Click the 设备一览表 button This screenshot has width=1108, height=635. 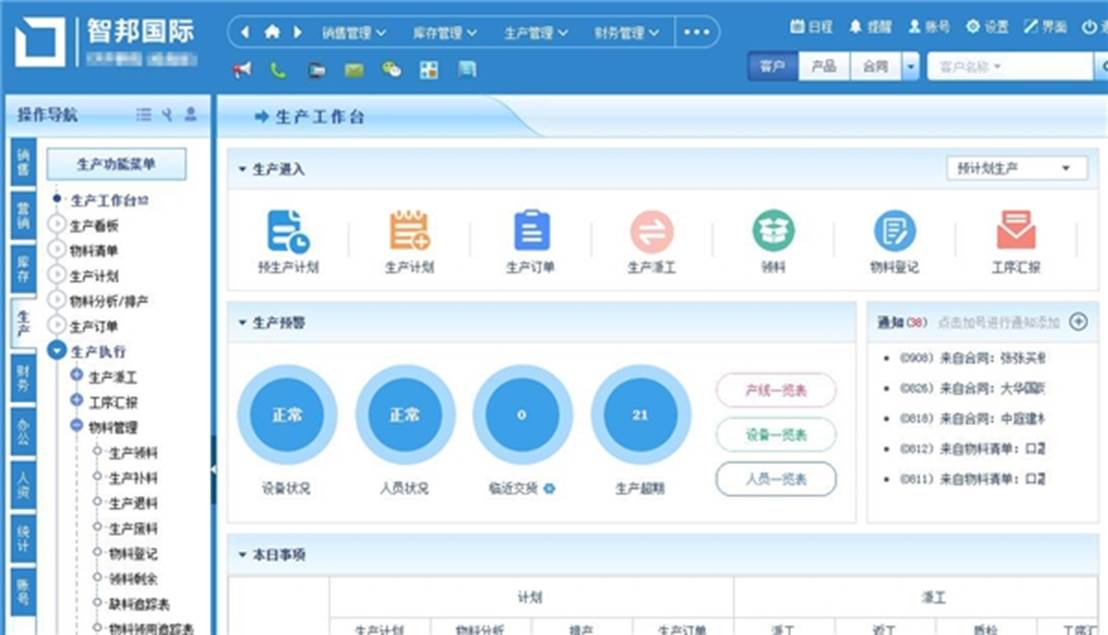776,434
